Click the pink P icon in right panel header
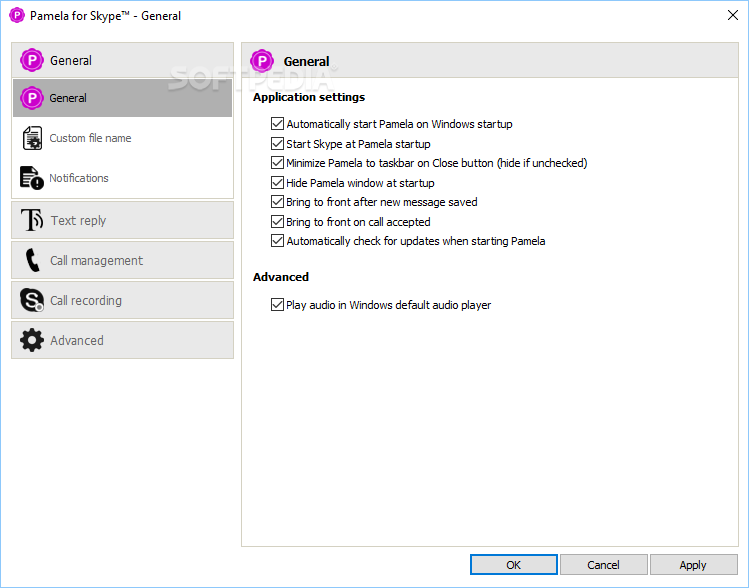The width and height of the screenshot is (749, 588). pyautogui.click(x=262, y=61)
